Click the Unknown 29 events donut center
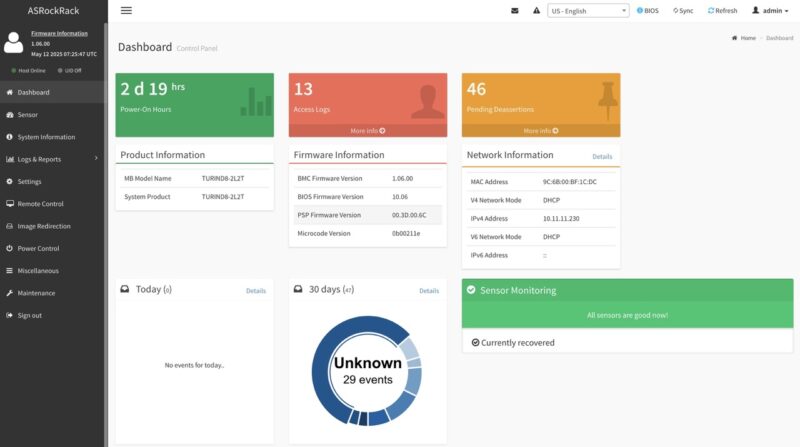Screen dimensions: 800x447 tap(368, 371)
